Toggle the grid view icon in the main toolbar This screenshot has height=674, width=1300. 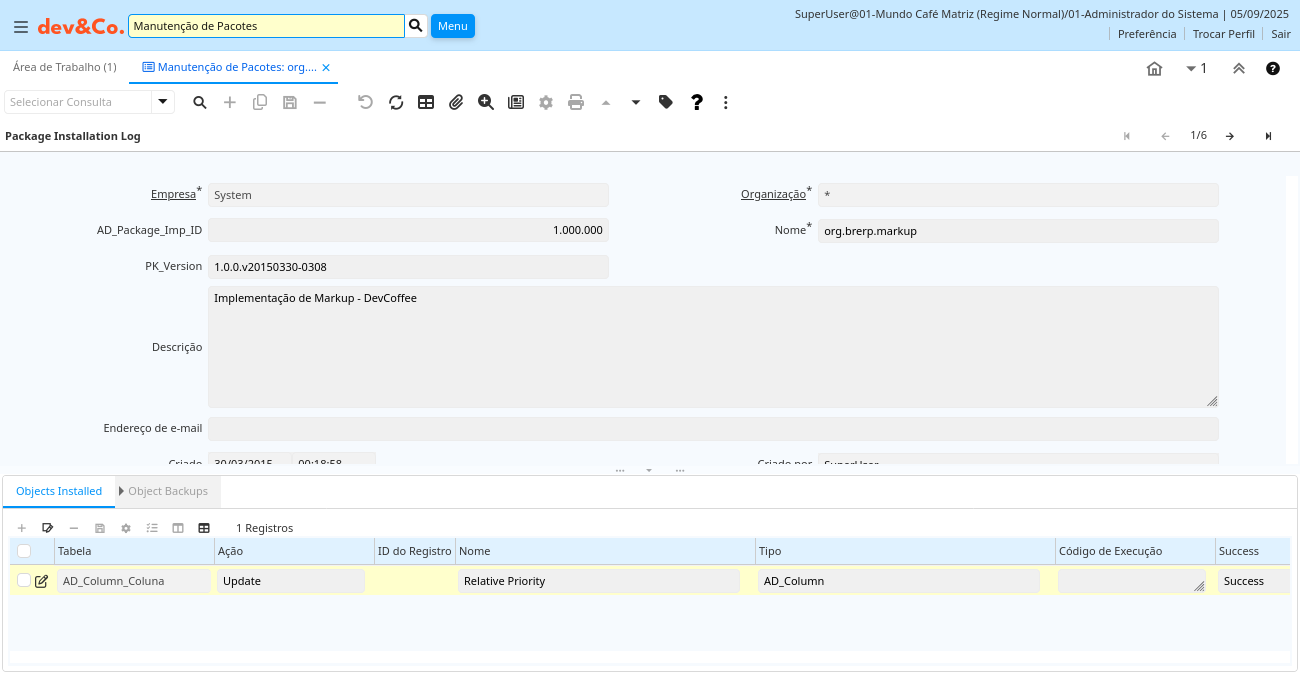(426, 102)
